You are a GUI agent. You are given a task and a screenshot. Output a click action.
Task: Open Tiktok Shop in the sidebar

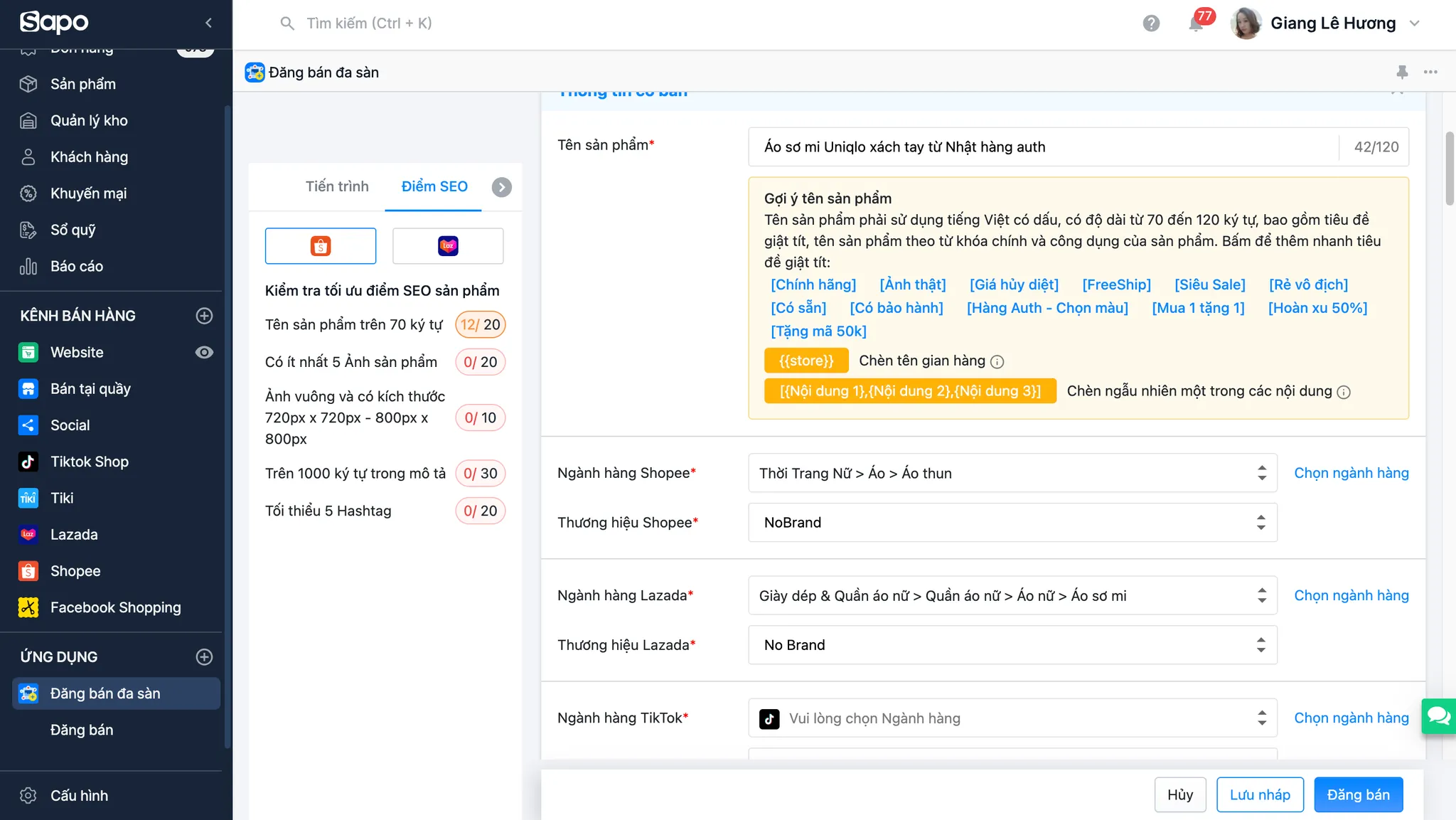(x=90, y=462)
